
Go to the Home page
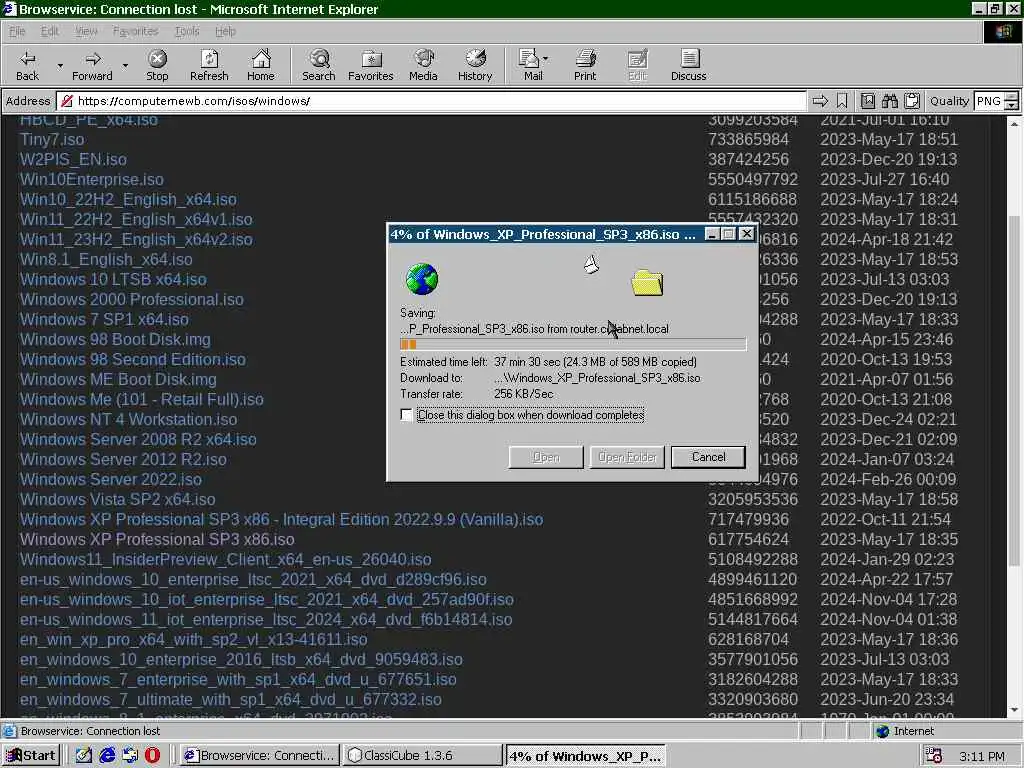coord(261,65)
